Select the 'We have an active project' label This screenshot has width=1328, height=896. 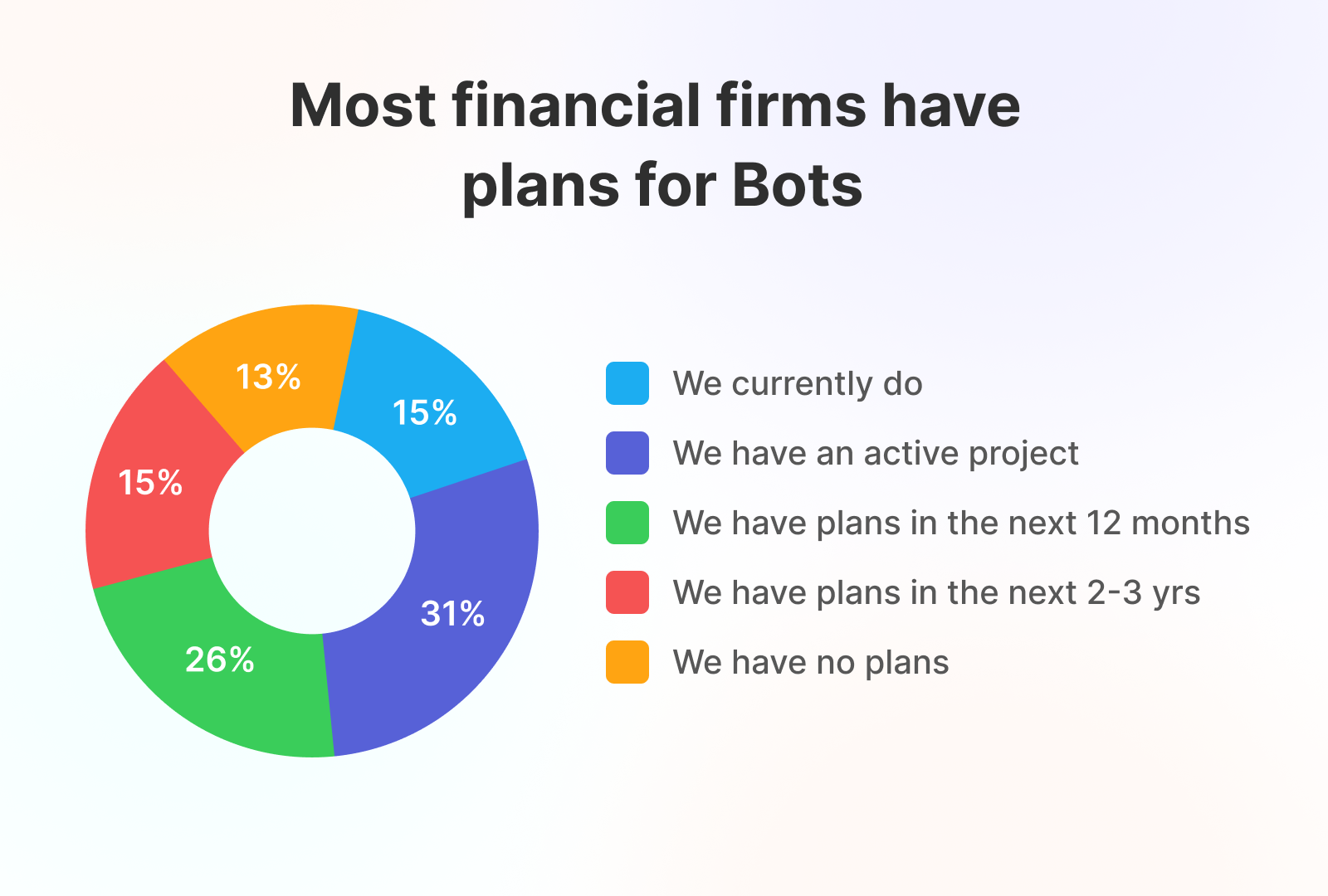coord(876,453)
